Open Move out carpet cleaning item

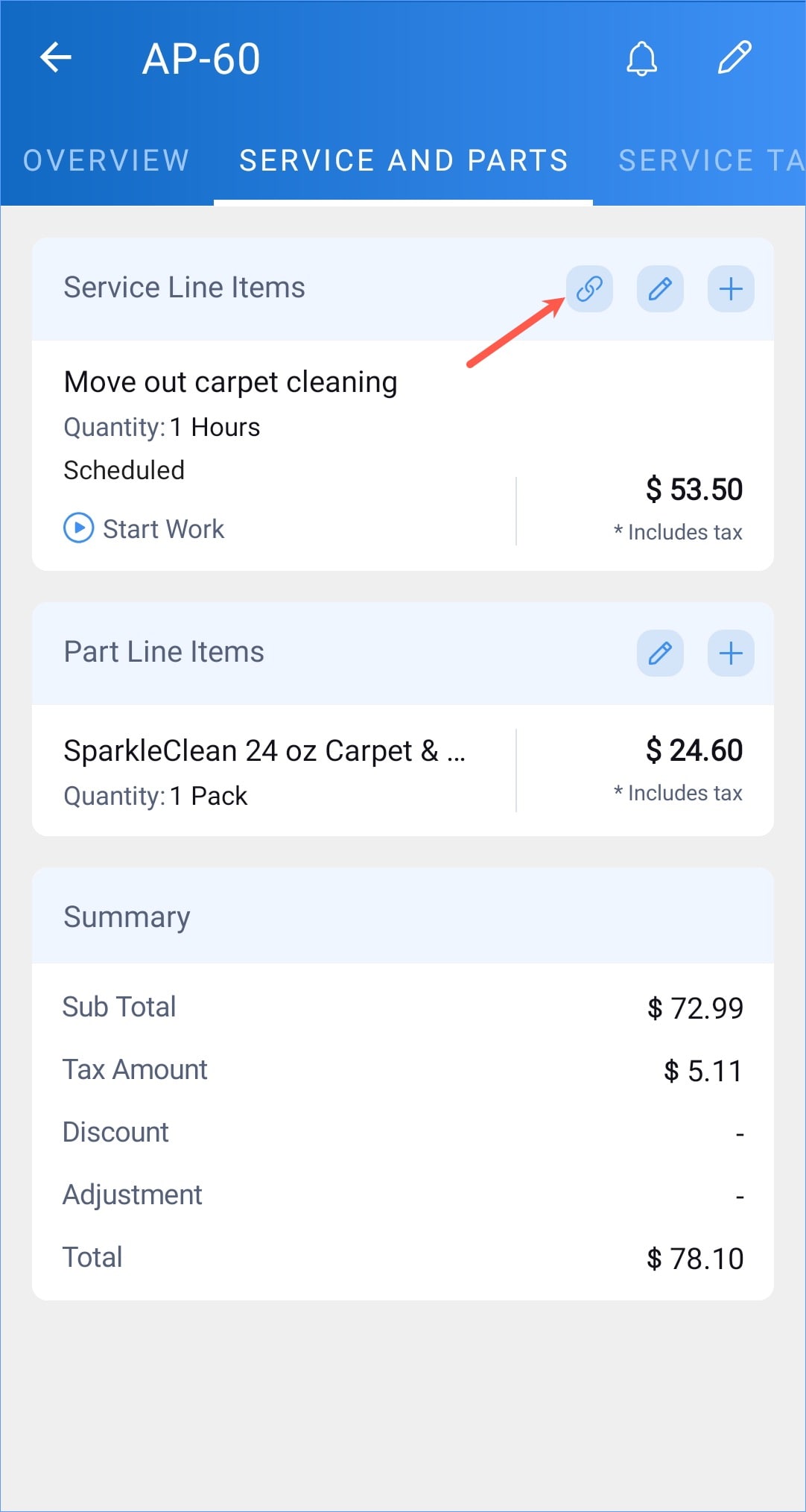[x=231, y=382]
